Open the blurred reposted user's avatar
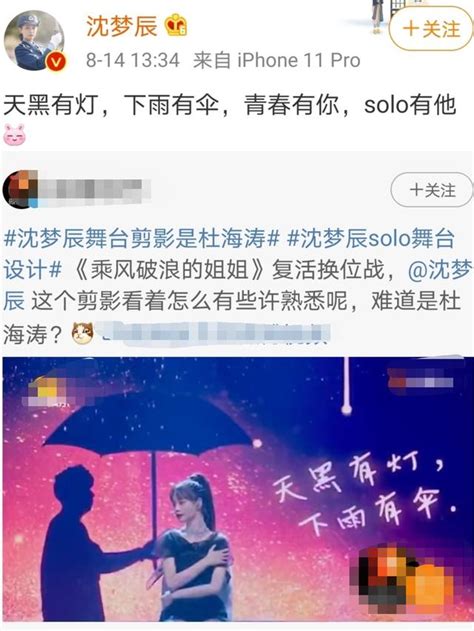Screen dimensions: 474x631 pos(20,189)
